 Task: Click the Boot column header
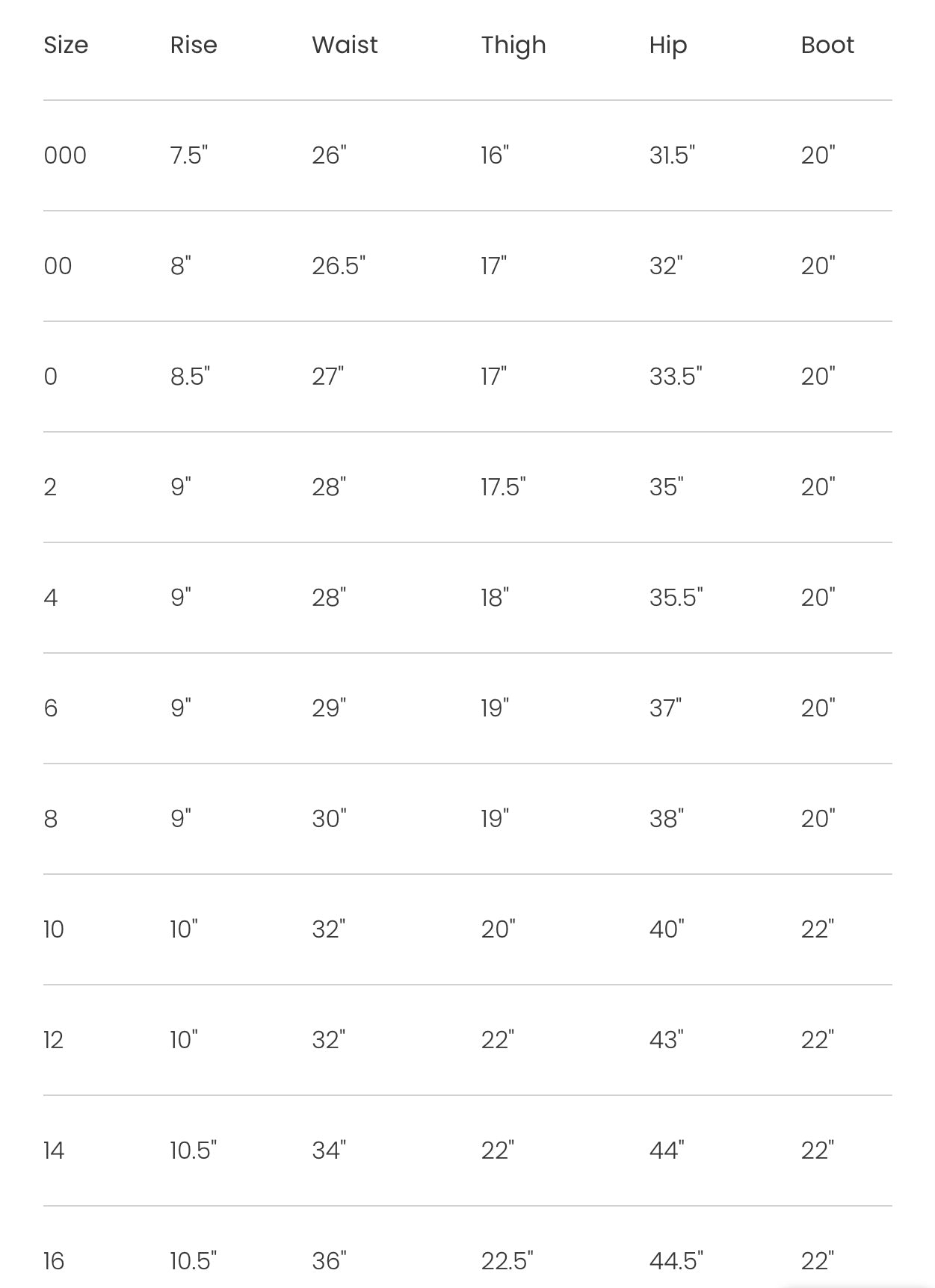827,45
